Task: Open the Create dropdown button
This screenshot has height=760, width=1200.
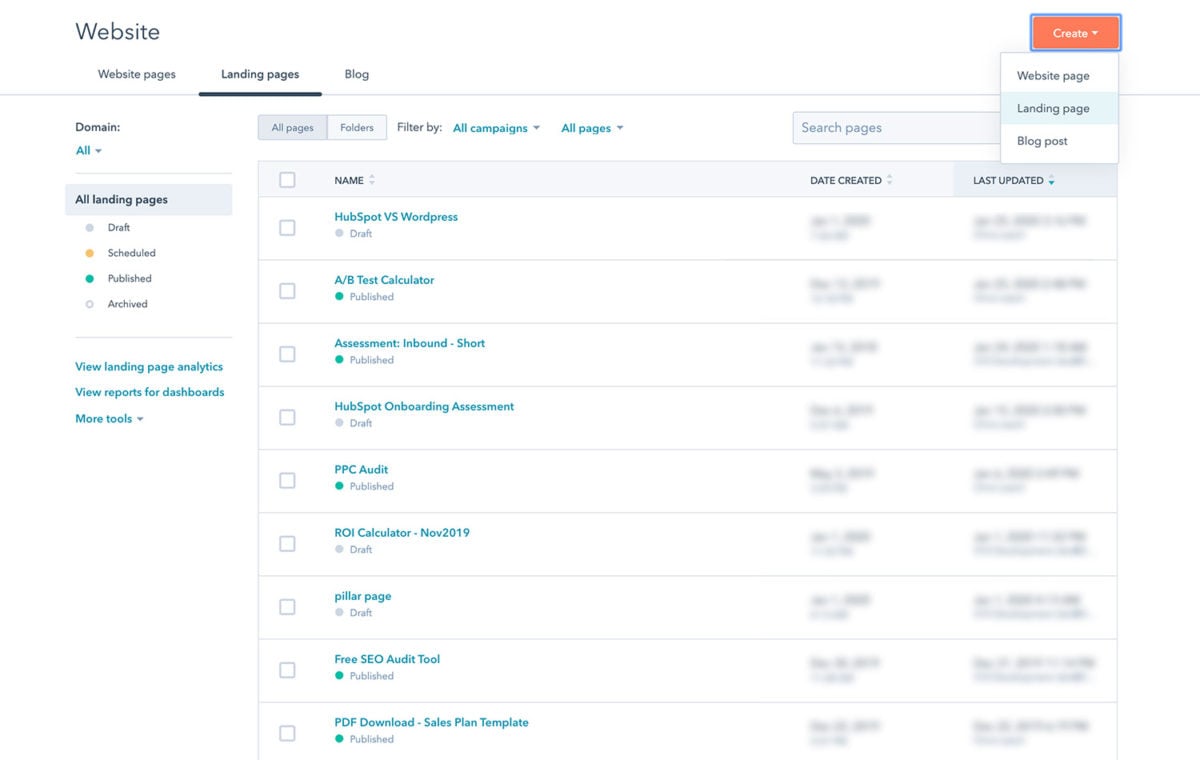Action: pyautogui.click(x=1075, y=33)
